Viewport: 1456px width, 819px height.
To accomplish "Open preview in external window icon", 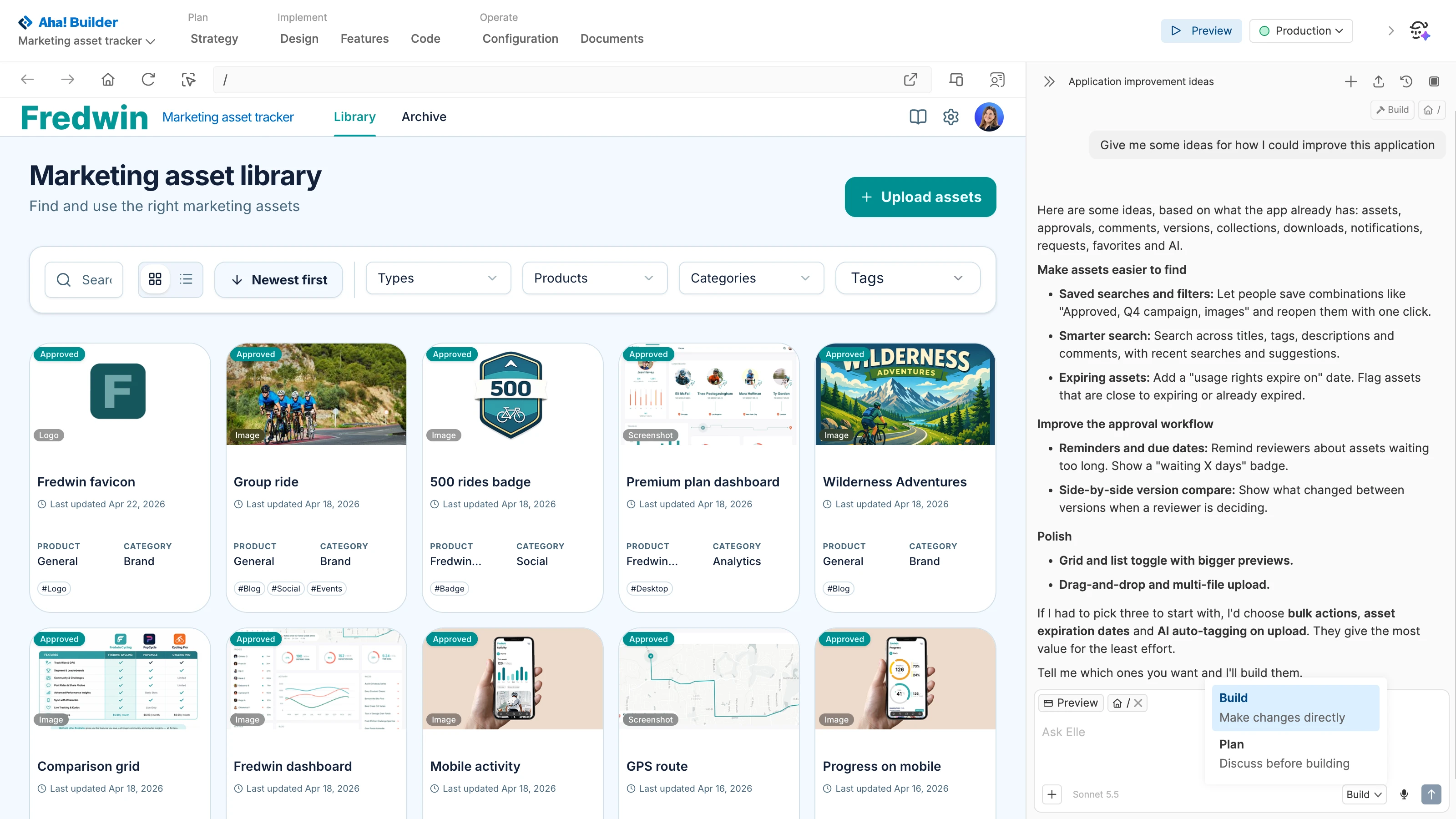I will 910,80.
